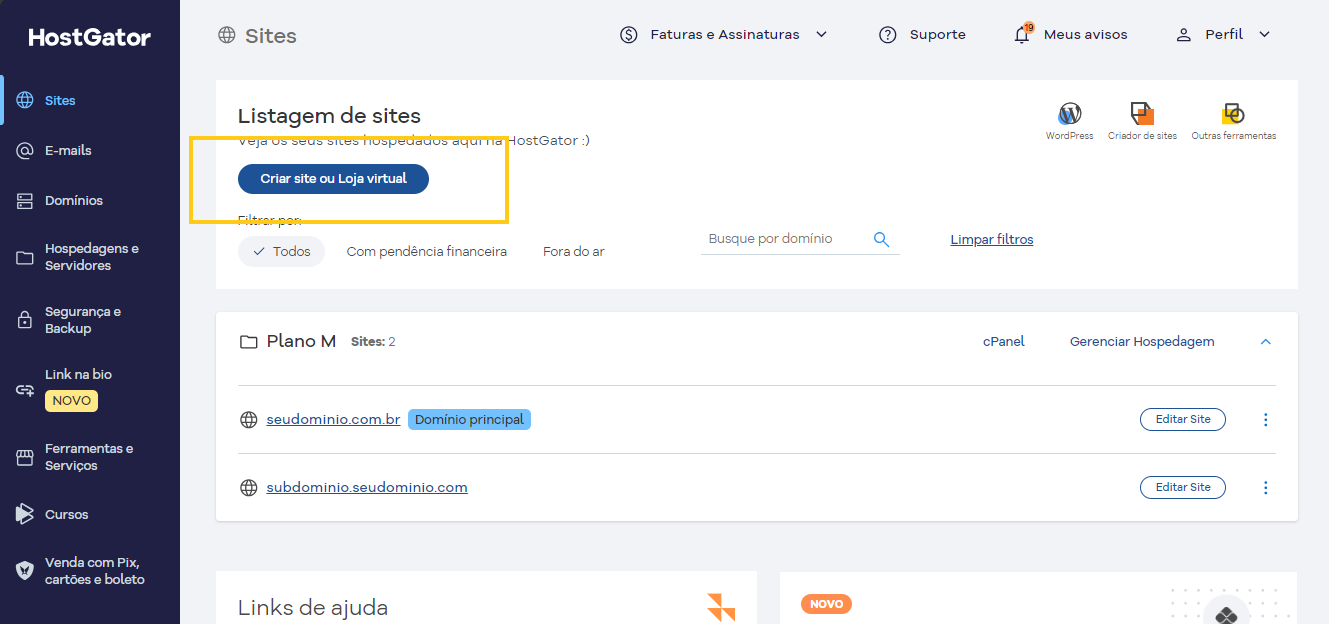This screenshot has width=1329, height=624.
Task: Select the Todos filter chip
Action: (281, 252)
